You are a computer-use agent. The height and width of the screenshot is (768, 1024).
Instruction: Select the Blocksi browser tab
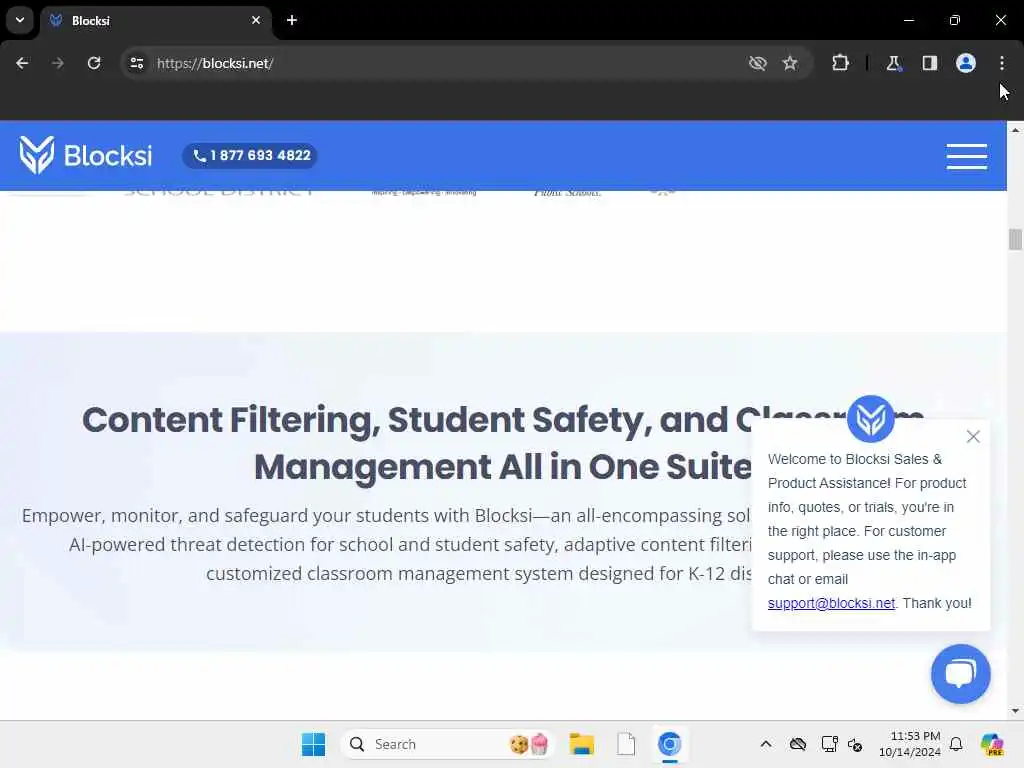point(155,20)
